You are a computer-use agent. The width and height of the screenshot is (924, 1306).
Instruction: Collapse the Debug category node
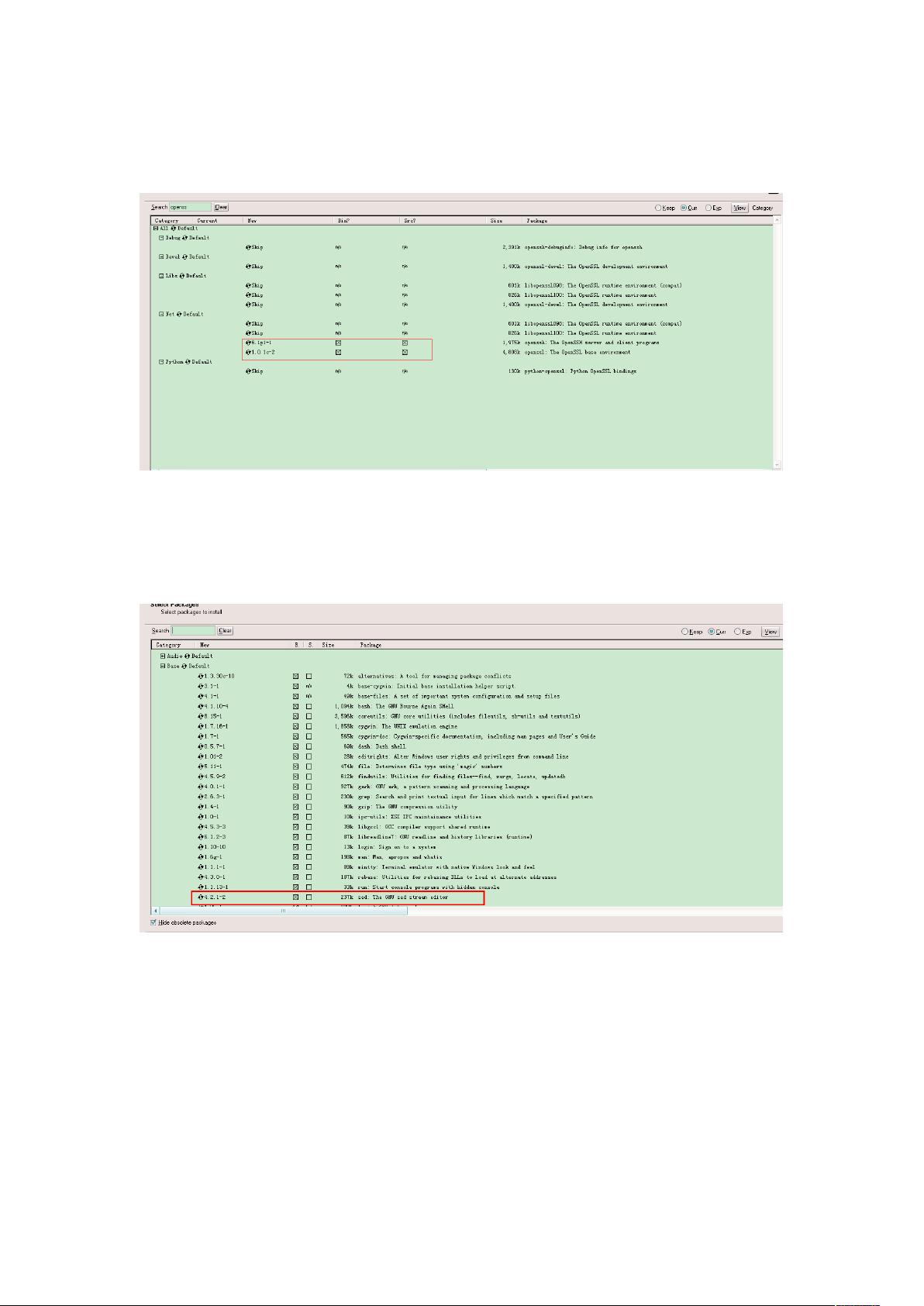162,238
